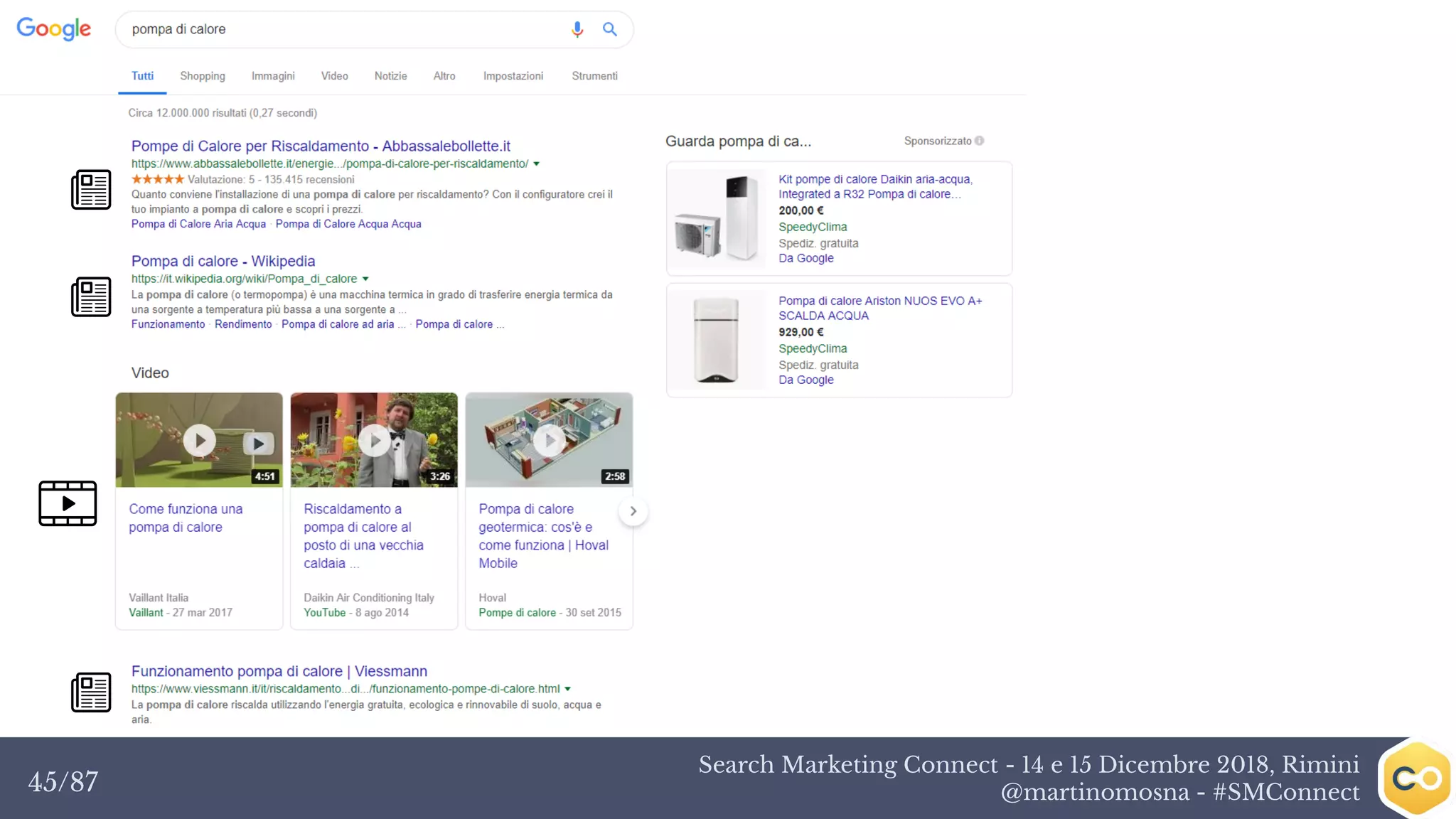Screen dimensions: 1456x819
Task: Start voice search with microphone icon
Action: click(577, 29)
